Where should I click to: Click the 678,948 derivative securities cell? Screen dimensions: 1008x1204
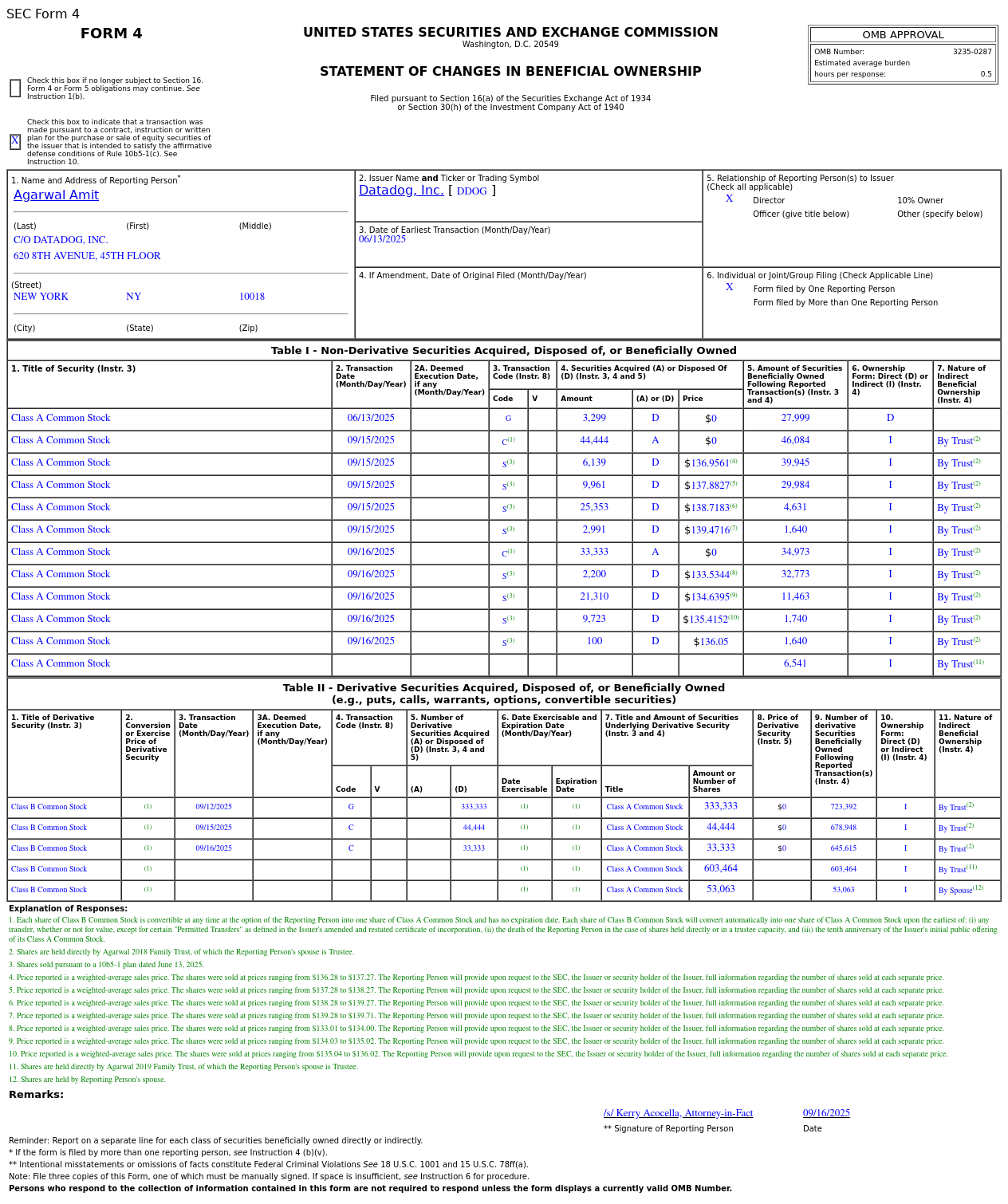point(843,828)
